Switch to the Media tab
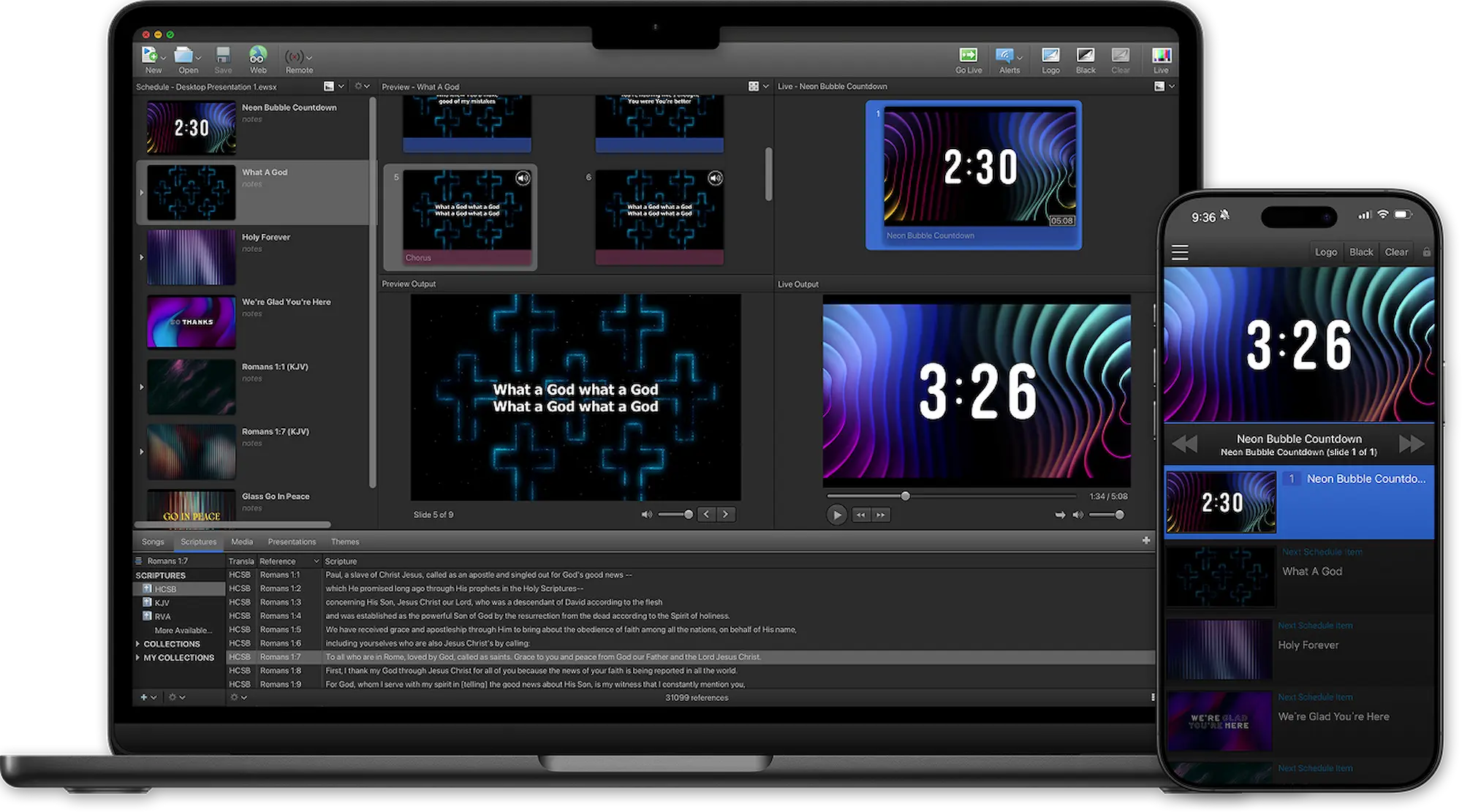 [x=242, y=542]
